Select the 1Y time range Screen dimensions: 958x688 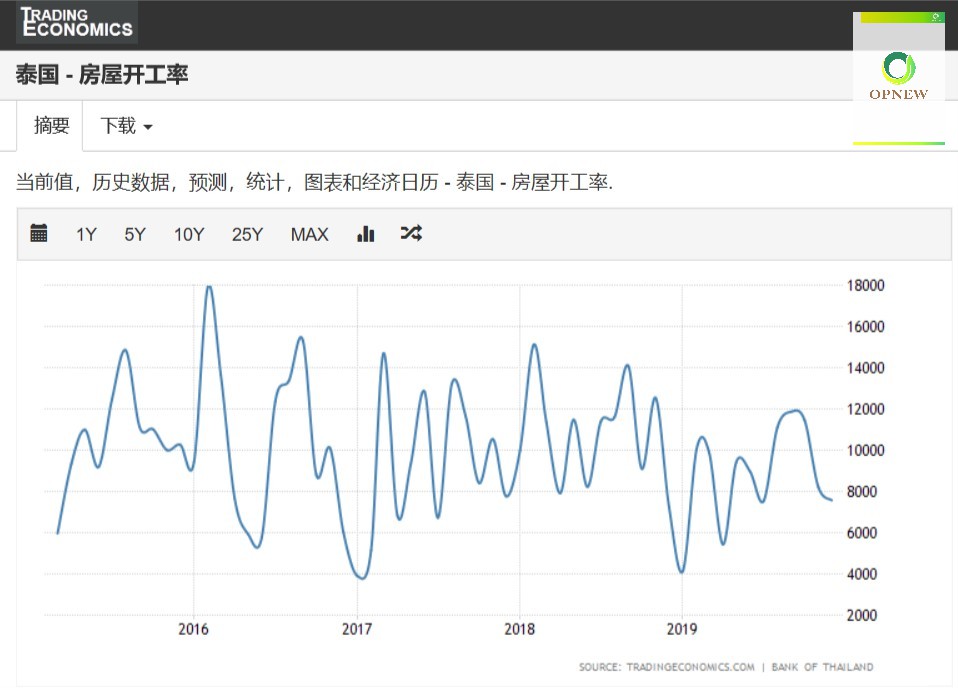86,234
